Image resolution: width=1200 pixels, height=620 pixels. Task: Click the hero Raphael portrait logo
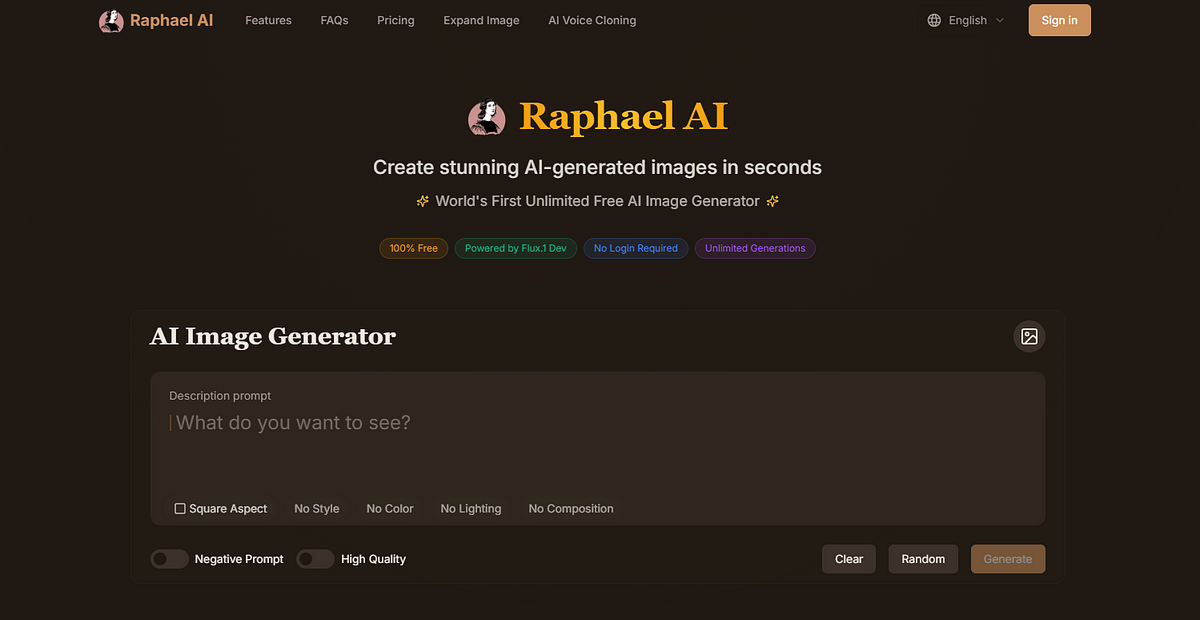(x=487, y=118)
